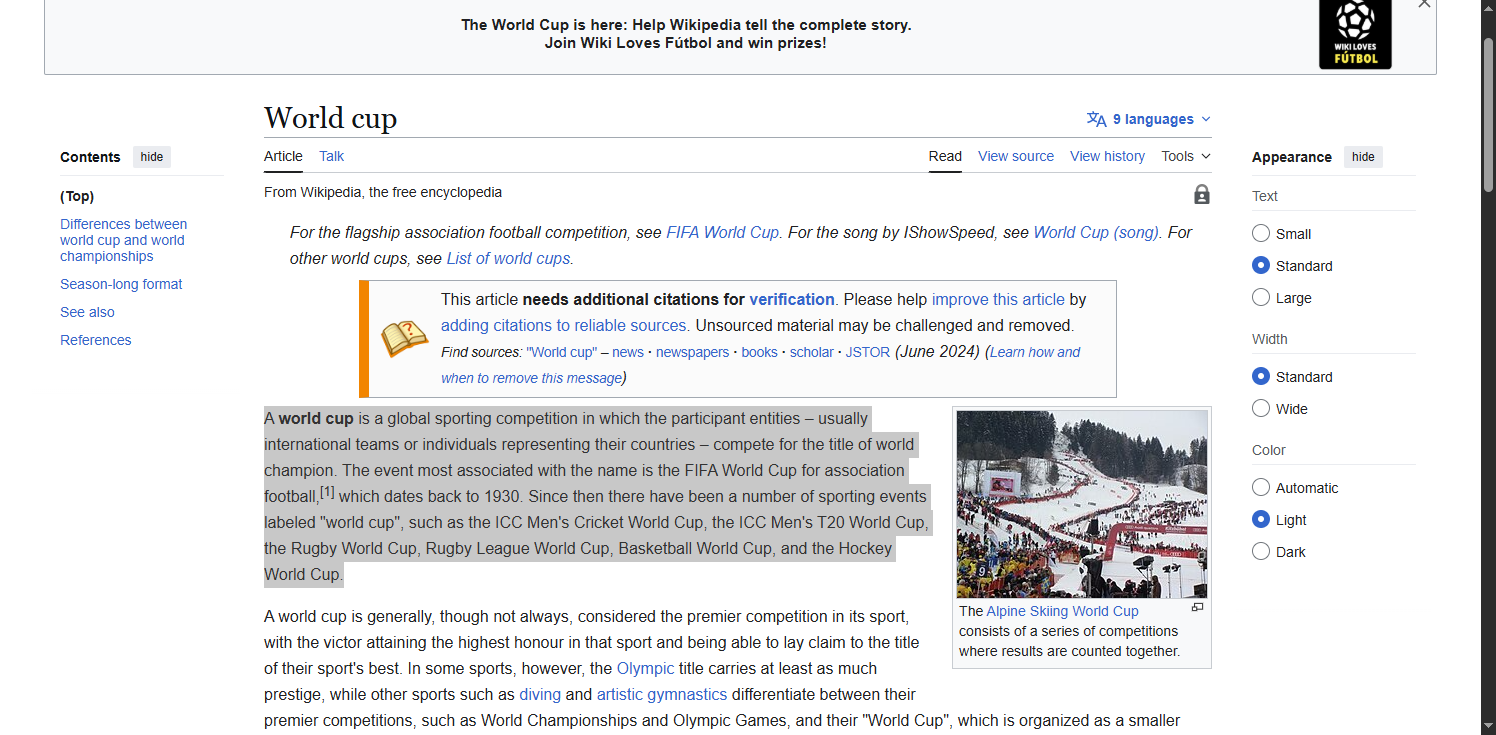
Task: Open the View source tab
Action: (x=1016, y=156)
